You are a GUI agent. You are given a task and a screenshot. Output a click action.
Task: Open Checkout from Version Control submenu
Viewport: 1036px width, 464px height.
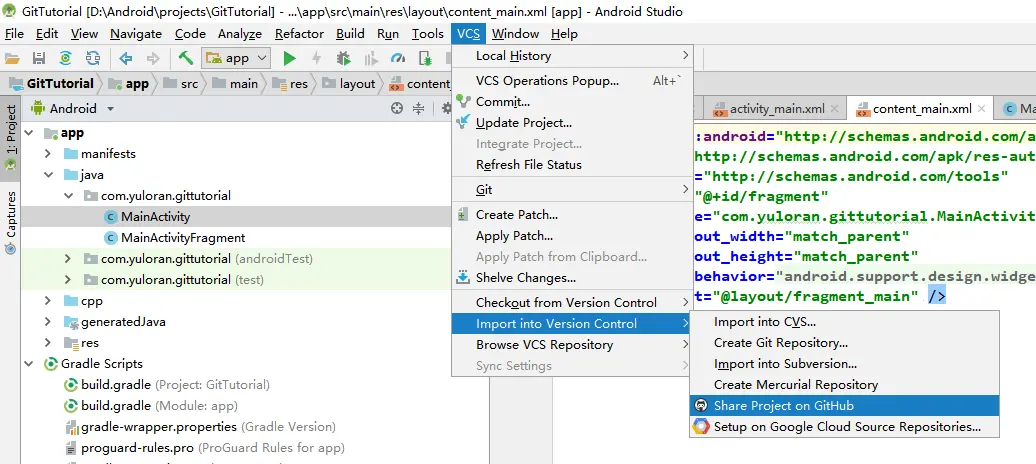pyautogui.click(x=572, y=303)
